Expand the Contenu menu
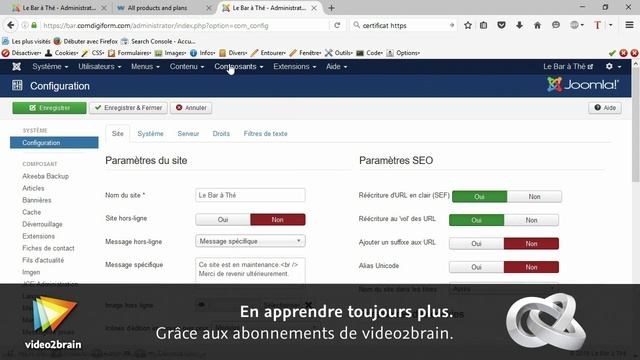This screenshot has width=640, height=360. tap(187, 67)
